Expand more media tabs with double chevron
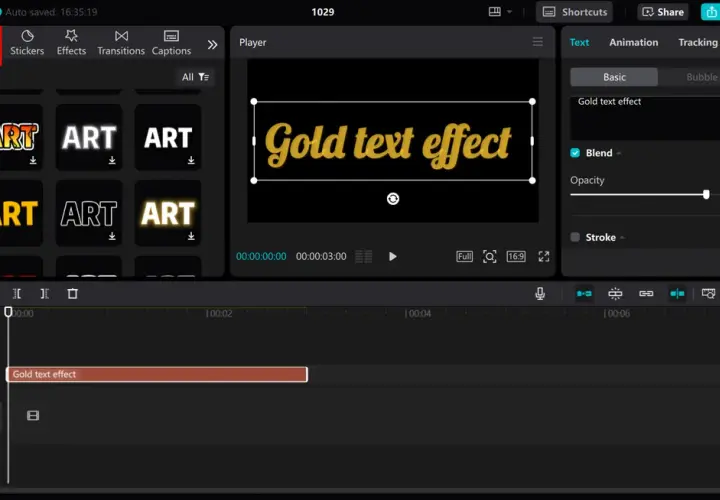Screen dimensions: 720x500 point(212,45)
